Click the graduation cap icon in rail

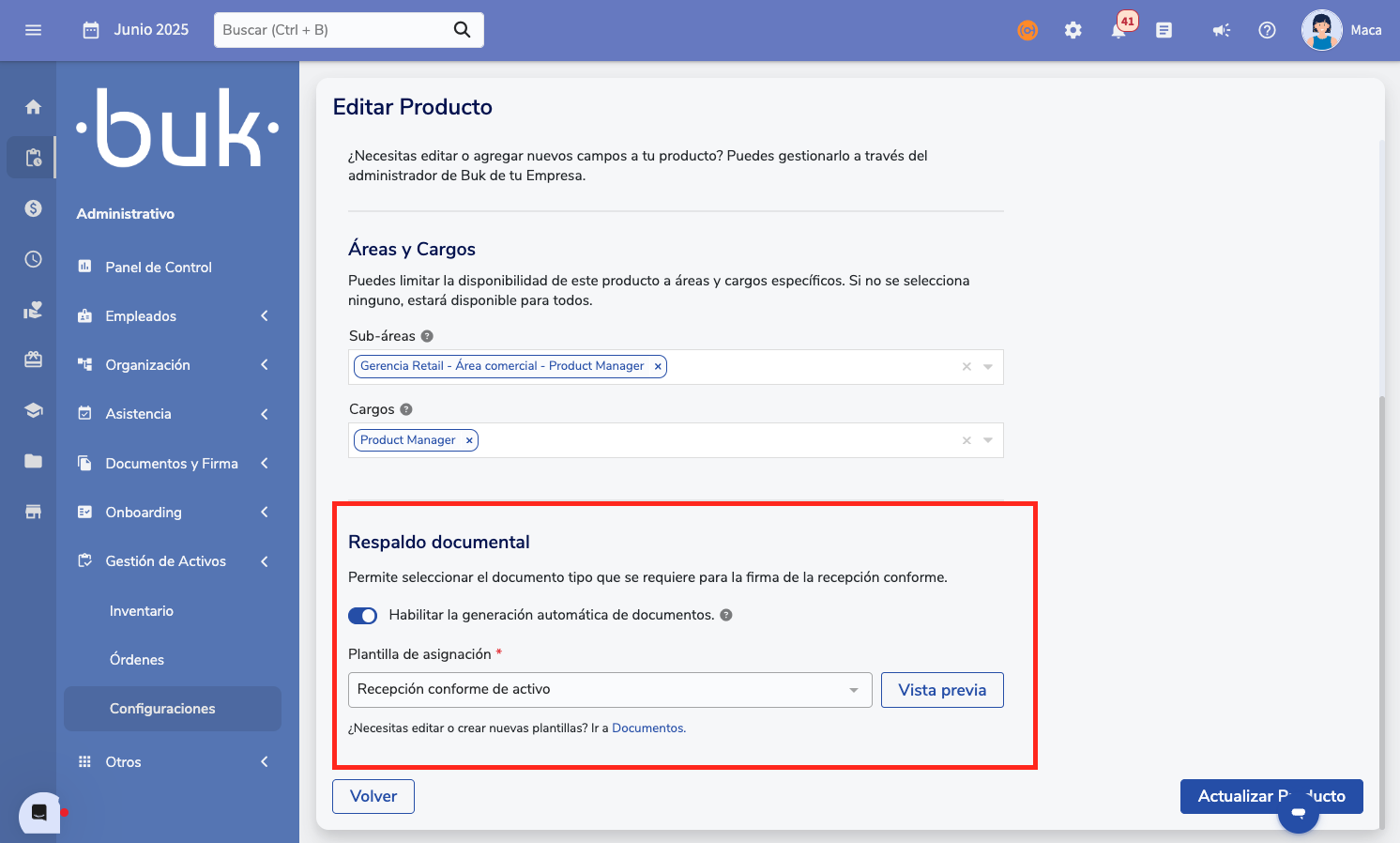pyautogui.click(x=33, y=410)
